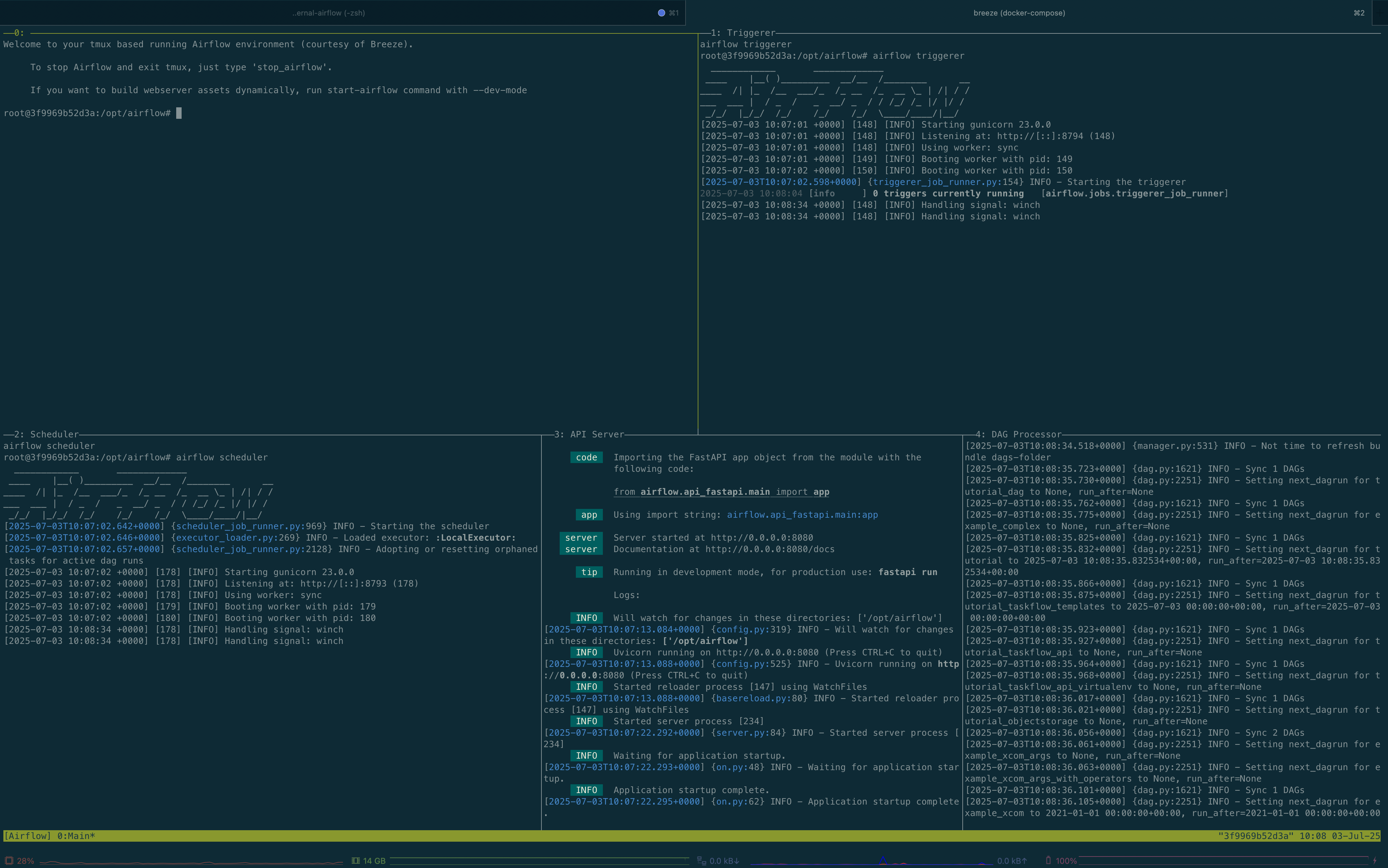Image resolution: width=1388 pixels, height=868 pixels.
Task: Click the memory icon beside 14 GB
Action: [355, 861]
